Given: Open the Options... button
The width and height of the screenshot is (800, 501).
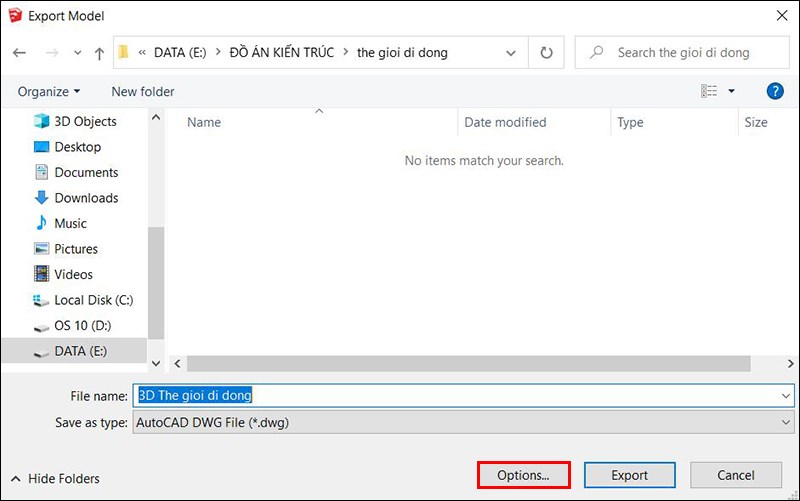Looking at the screenshot, I should coord(523,475).
